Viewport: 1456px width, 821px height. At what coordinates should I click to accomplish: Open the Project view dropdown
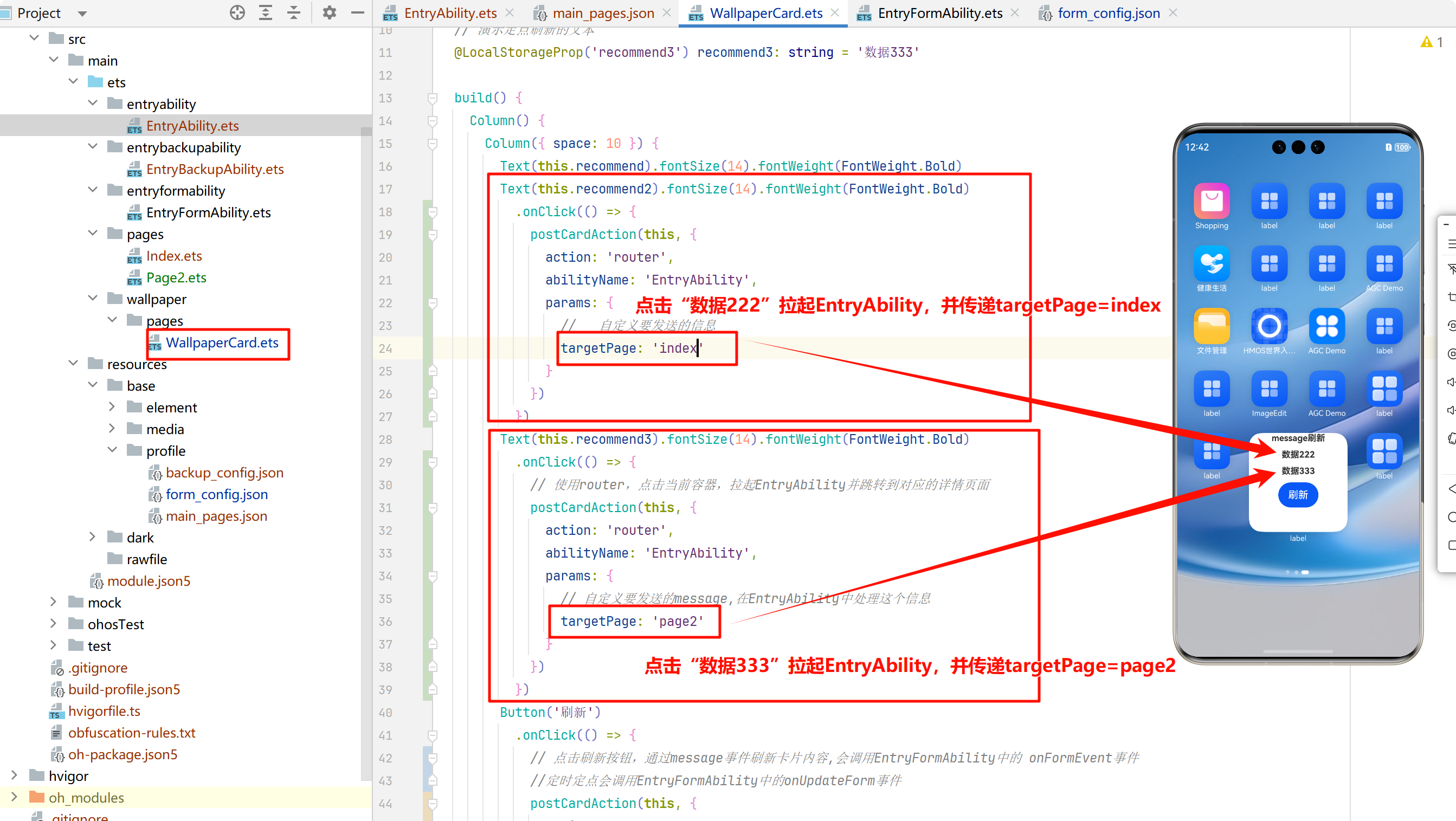[82, 13]
